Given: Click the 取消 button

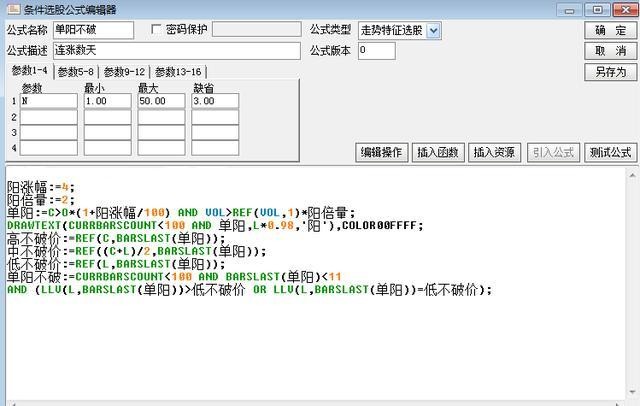Looking at the screenshot, I should pyautogui.click(x=611, y=51).
